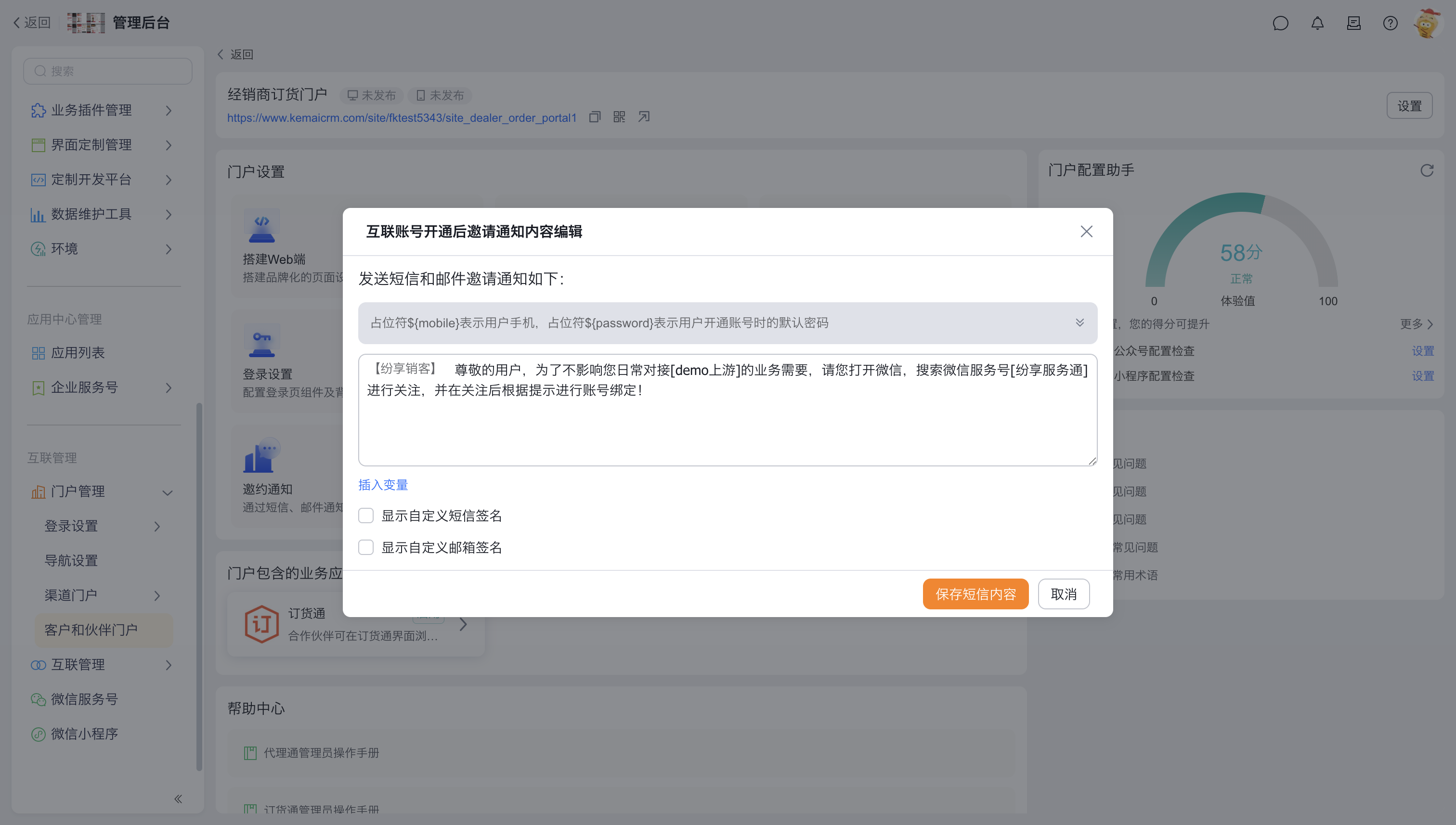Collapse the 门户管理 menu group
This screenshot has width=1456, height=825.
tap(167, 492)
